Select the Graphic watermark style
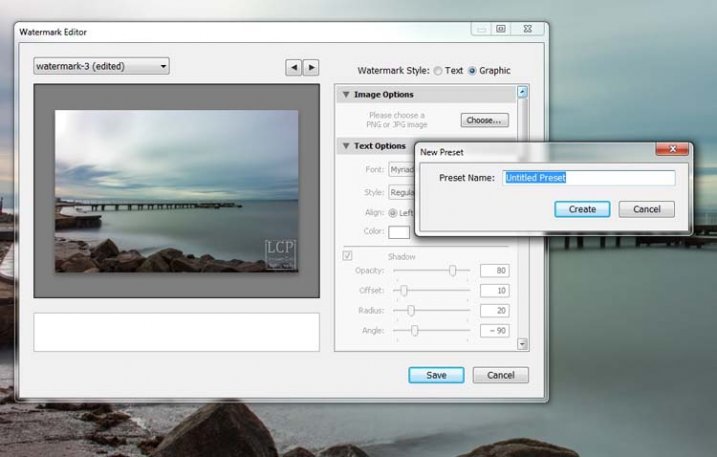This screenshot has width=717, height=457. click(x=472, y=71)
